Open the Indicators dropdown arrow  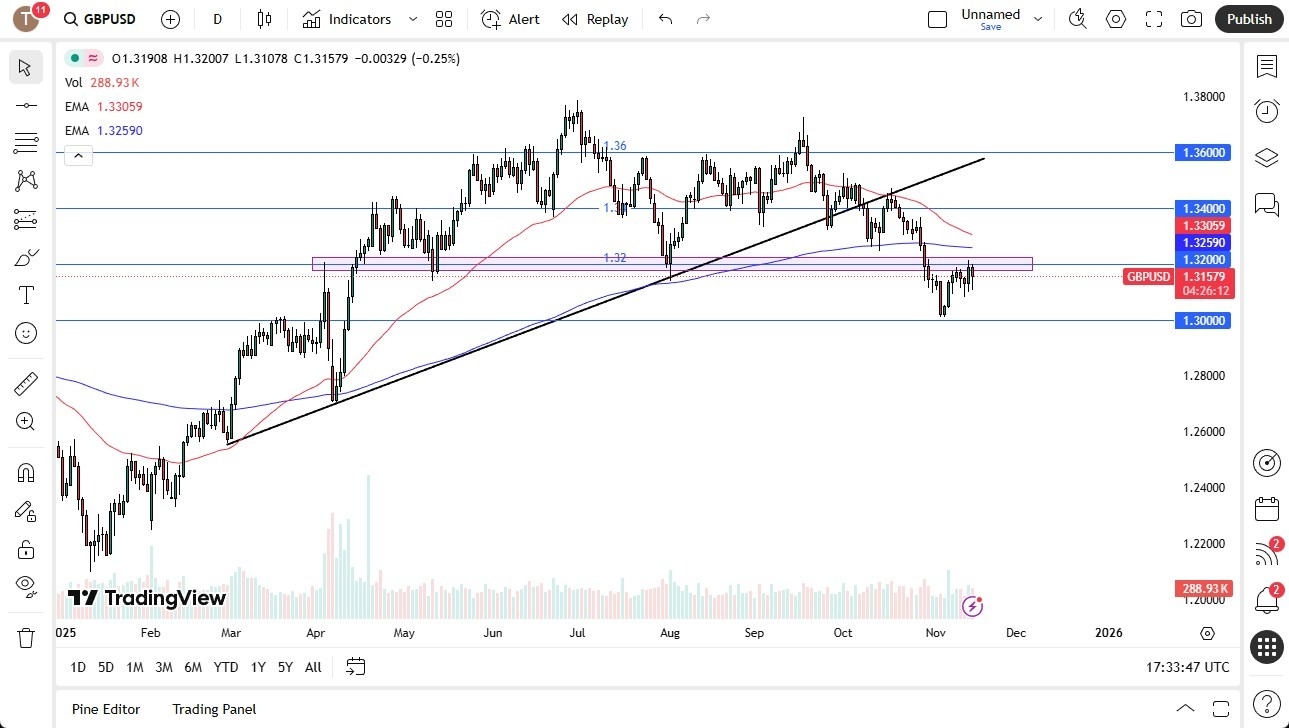point(411,19)
